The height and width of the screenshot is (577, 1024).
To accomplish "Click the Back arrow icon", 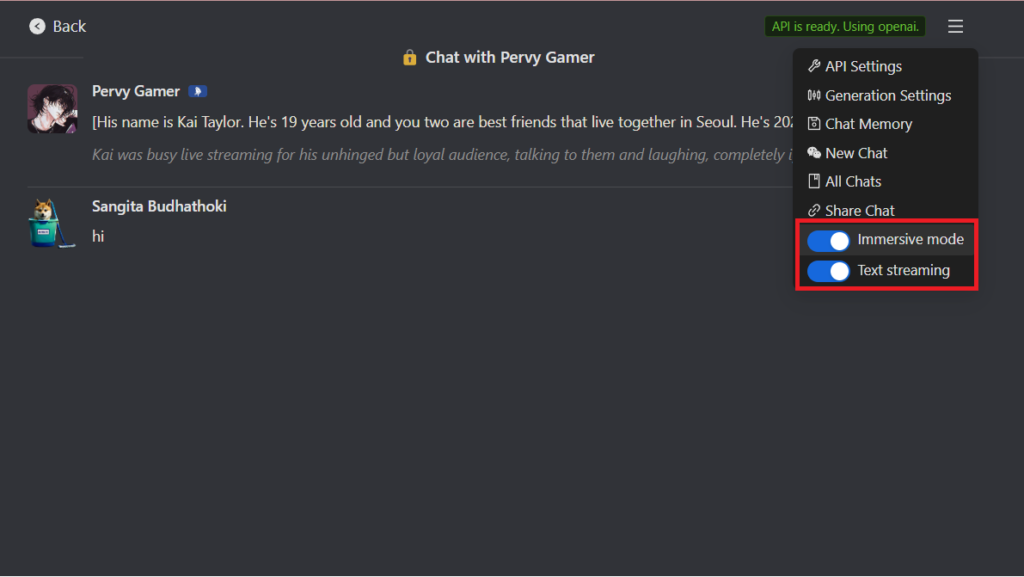I will pos(38,27).
